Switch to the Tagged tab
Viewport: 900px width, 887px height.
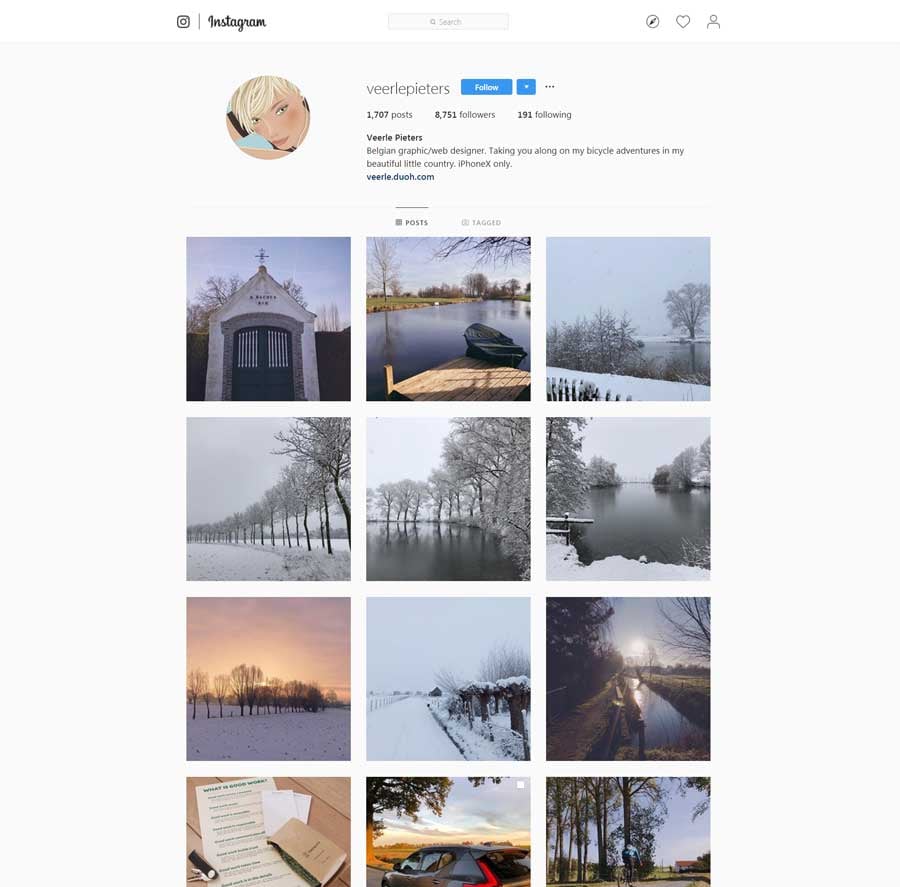[482, 222]
